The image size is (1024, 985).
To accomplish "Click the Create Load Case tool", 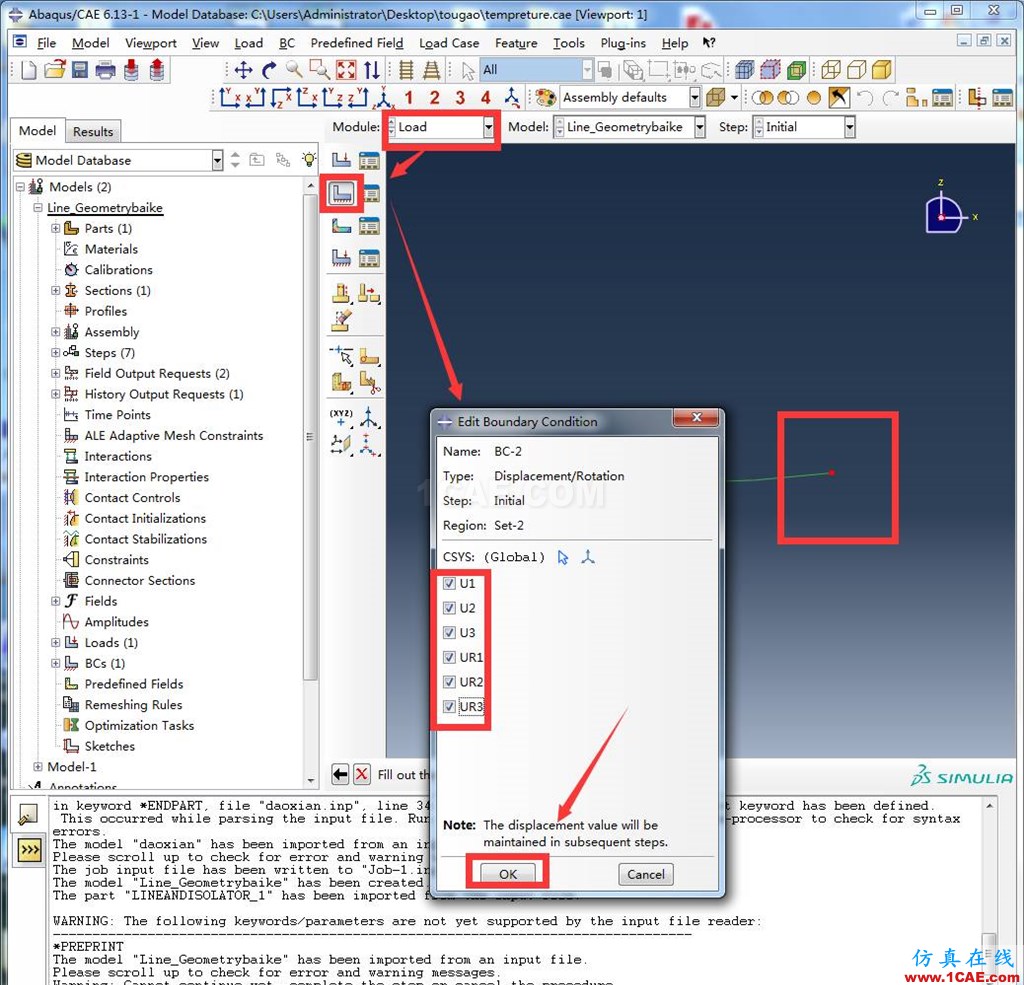I will click(x=341, y=259).
